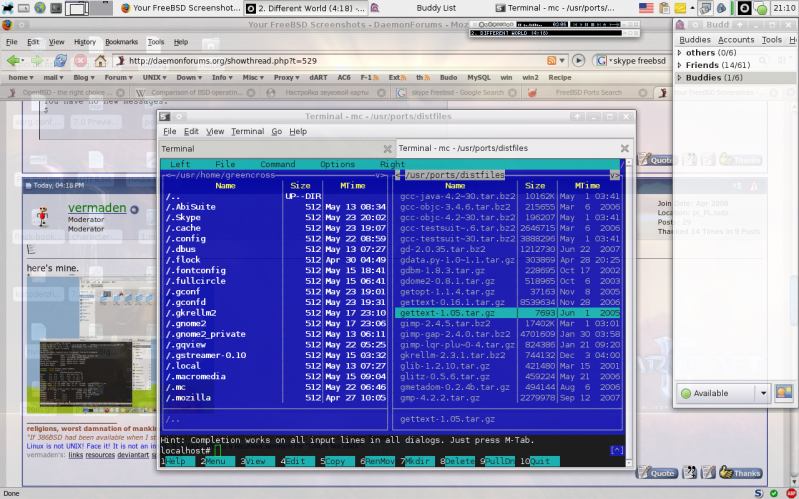Image resolution: width=799 pixels, height=499 pixels.
Task: Click the Quote button at bottom right
Action: [x=661, y=473]
